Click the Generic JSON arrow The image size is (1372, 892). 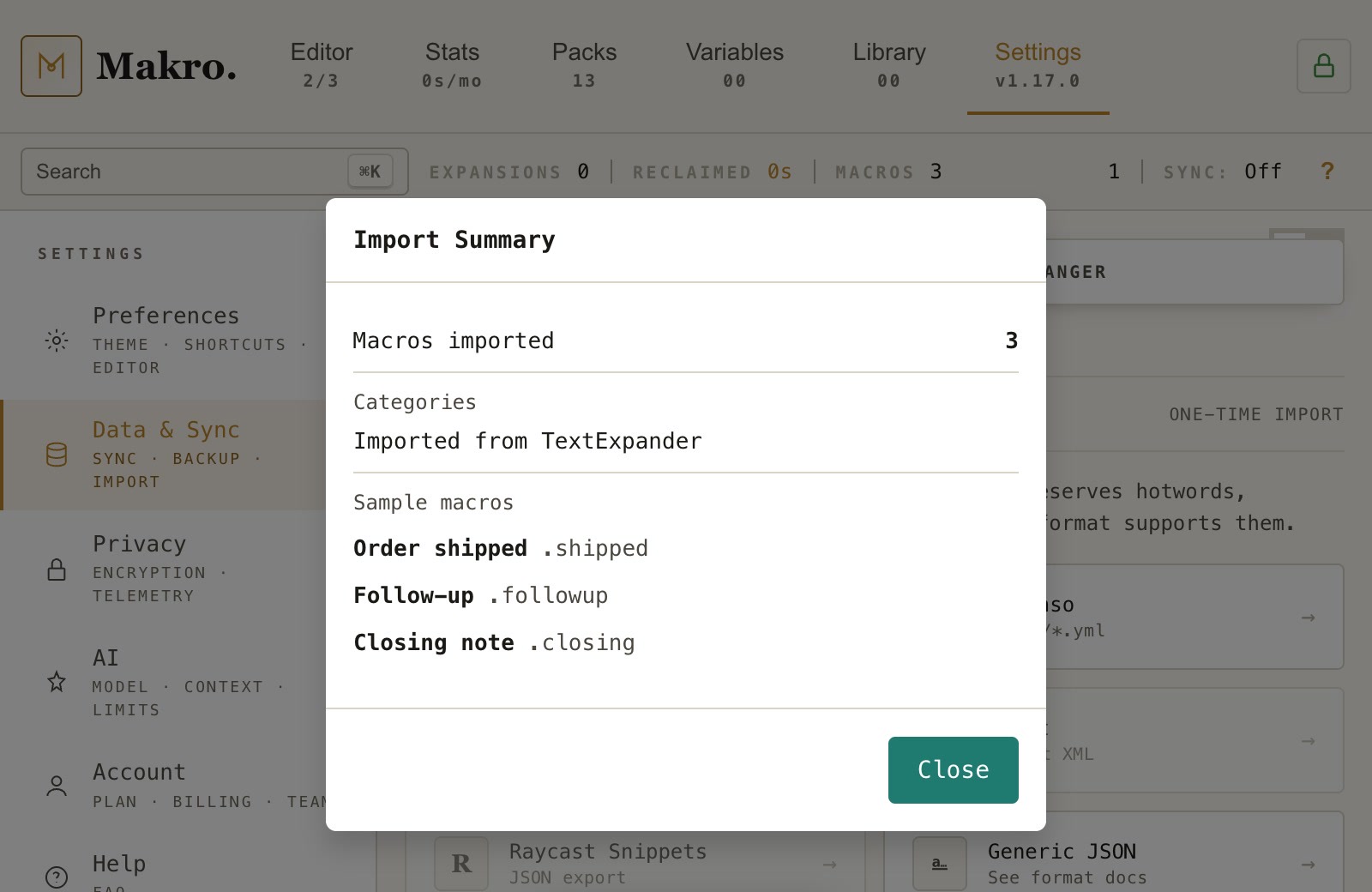1309,864
